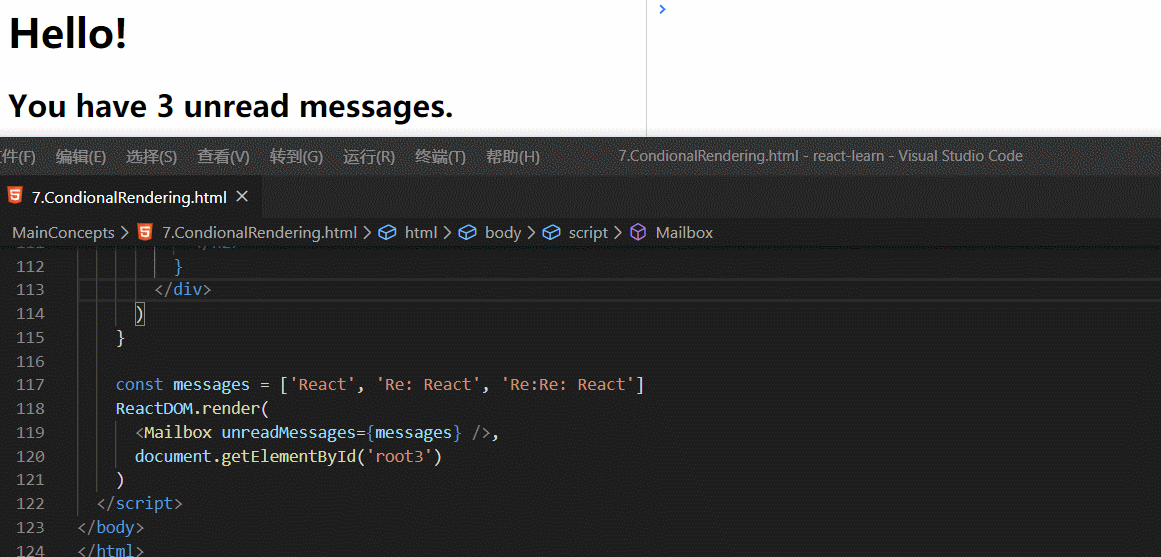The width and height of the screenshot is (1161, 557).
Task: Click the closing body tag on line 123
Action: (110, 527)
